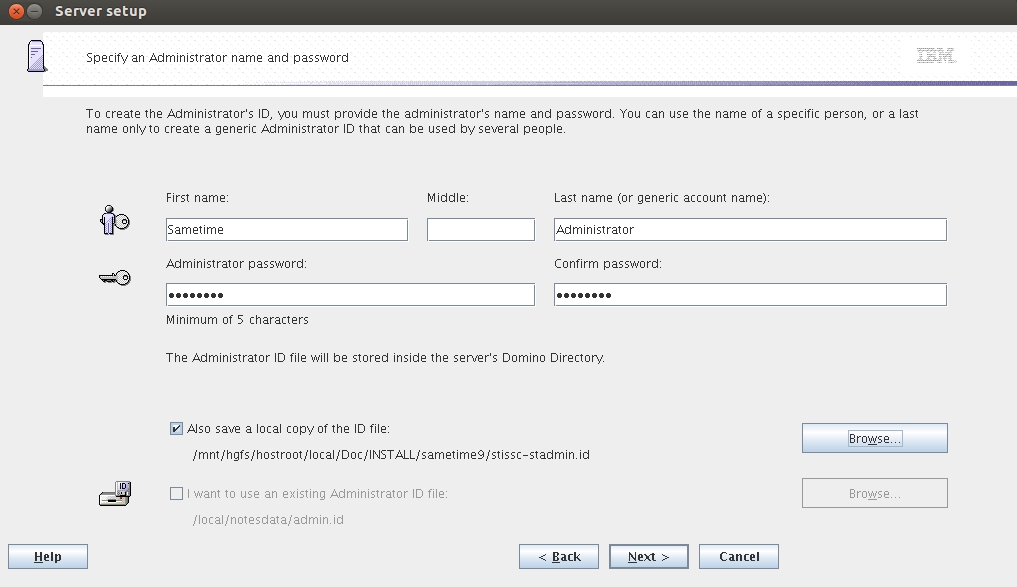
Task: Go Back to previous setup step
Action: coord(559,557)
